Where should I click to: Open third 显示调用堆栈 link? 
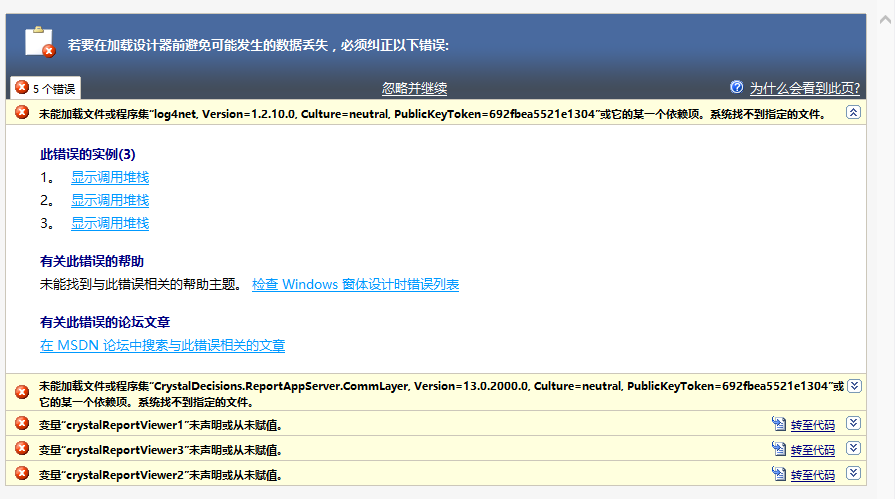tap(110, 223)
